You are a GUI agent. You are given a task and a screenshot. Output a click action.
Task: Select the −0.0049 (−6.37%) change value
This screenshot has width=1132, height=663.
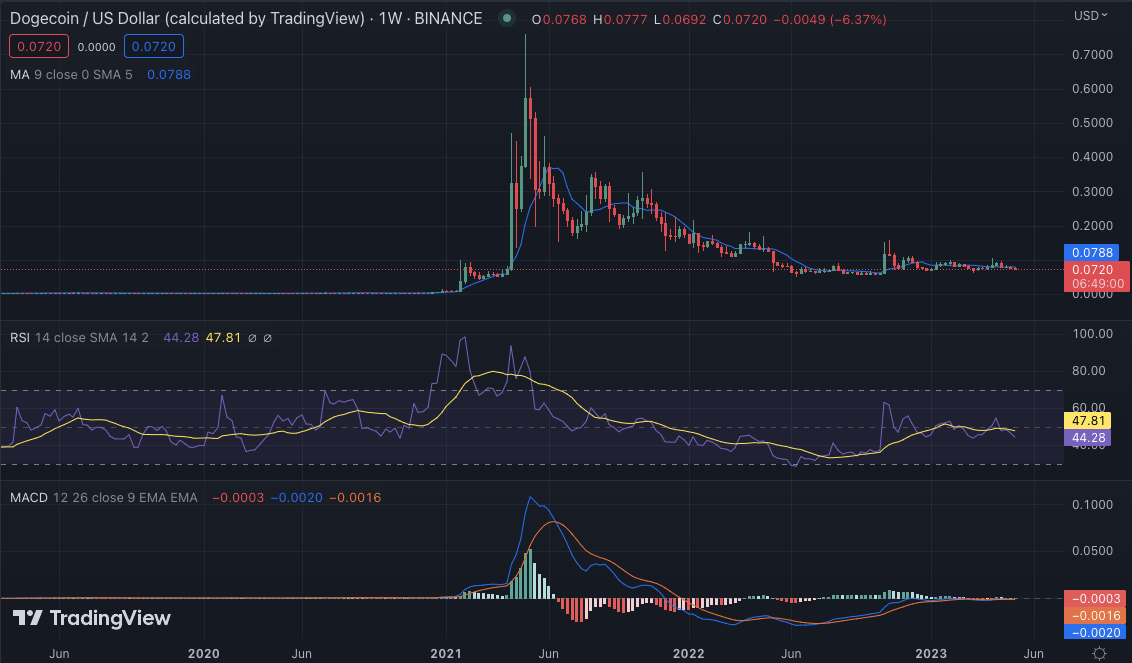[830, 20]
